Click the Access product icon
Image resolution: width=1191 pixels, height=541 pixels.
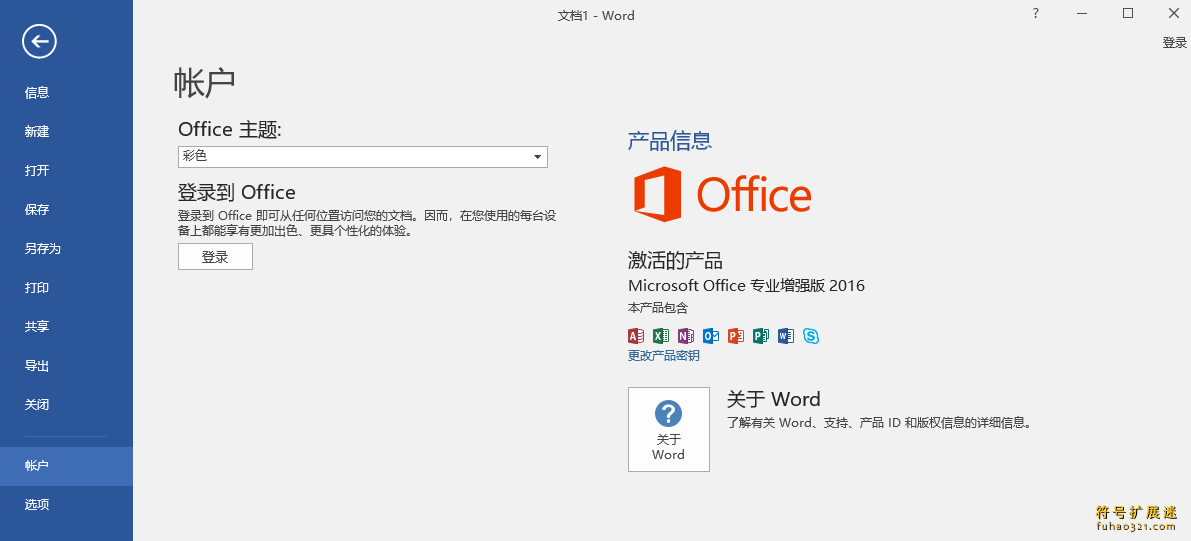coord(636,336)
